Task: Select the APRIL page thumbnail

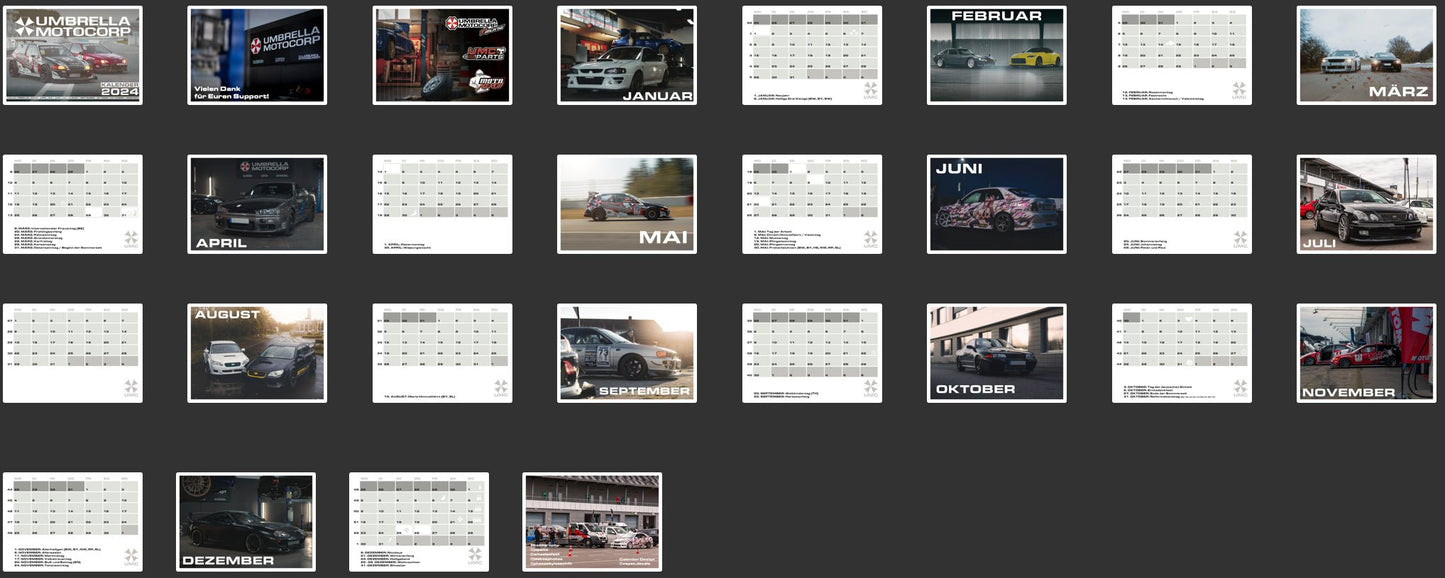Action: pos(257,204)
